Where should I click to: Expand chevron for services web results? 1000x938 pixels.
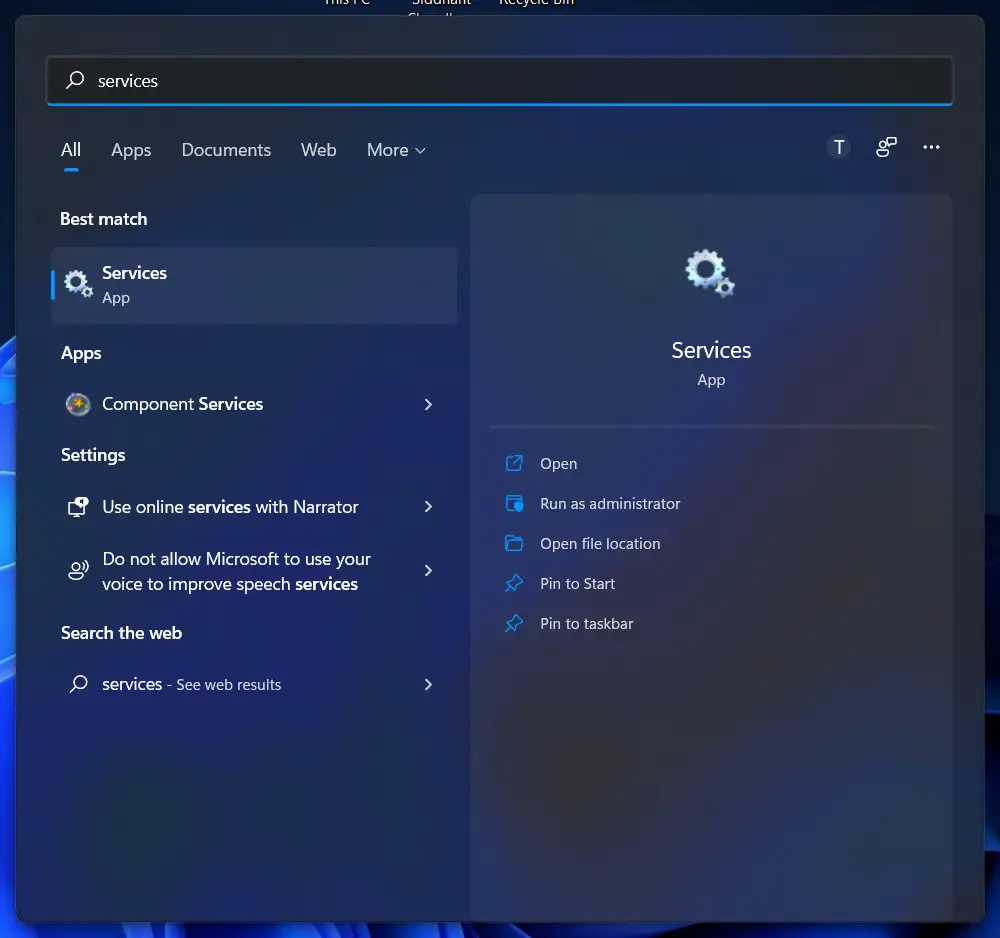point(428,684)
